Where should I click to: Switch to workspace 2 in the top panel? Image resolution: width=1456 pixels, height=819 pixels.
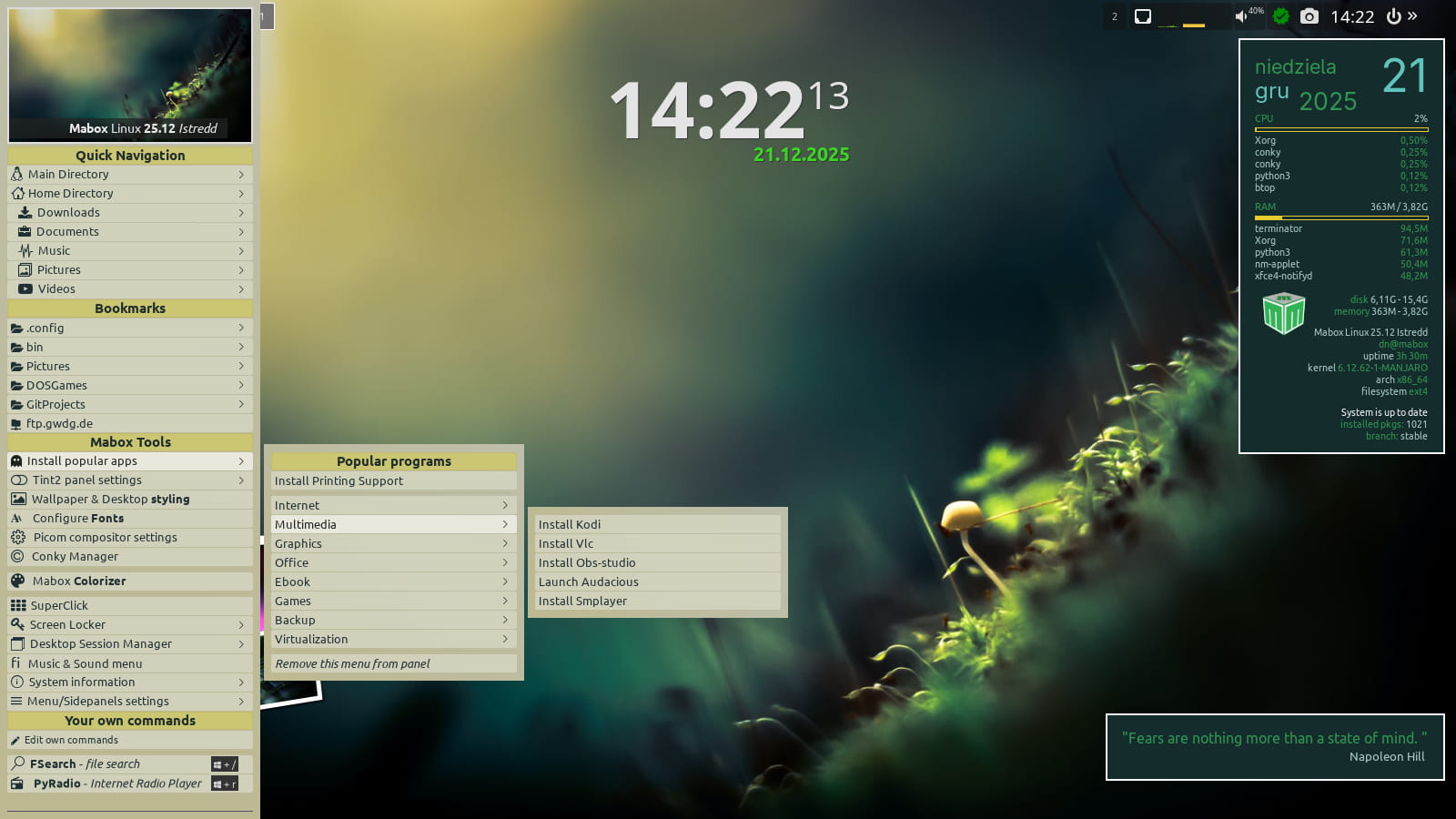pyautogui.click(x=1115, y=16)
